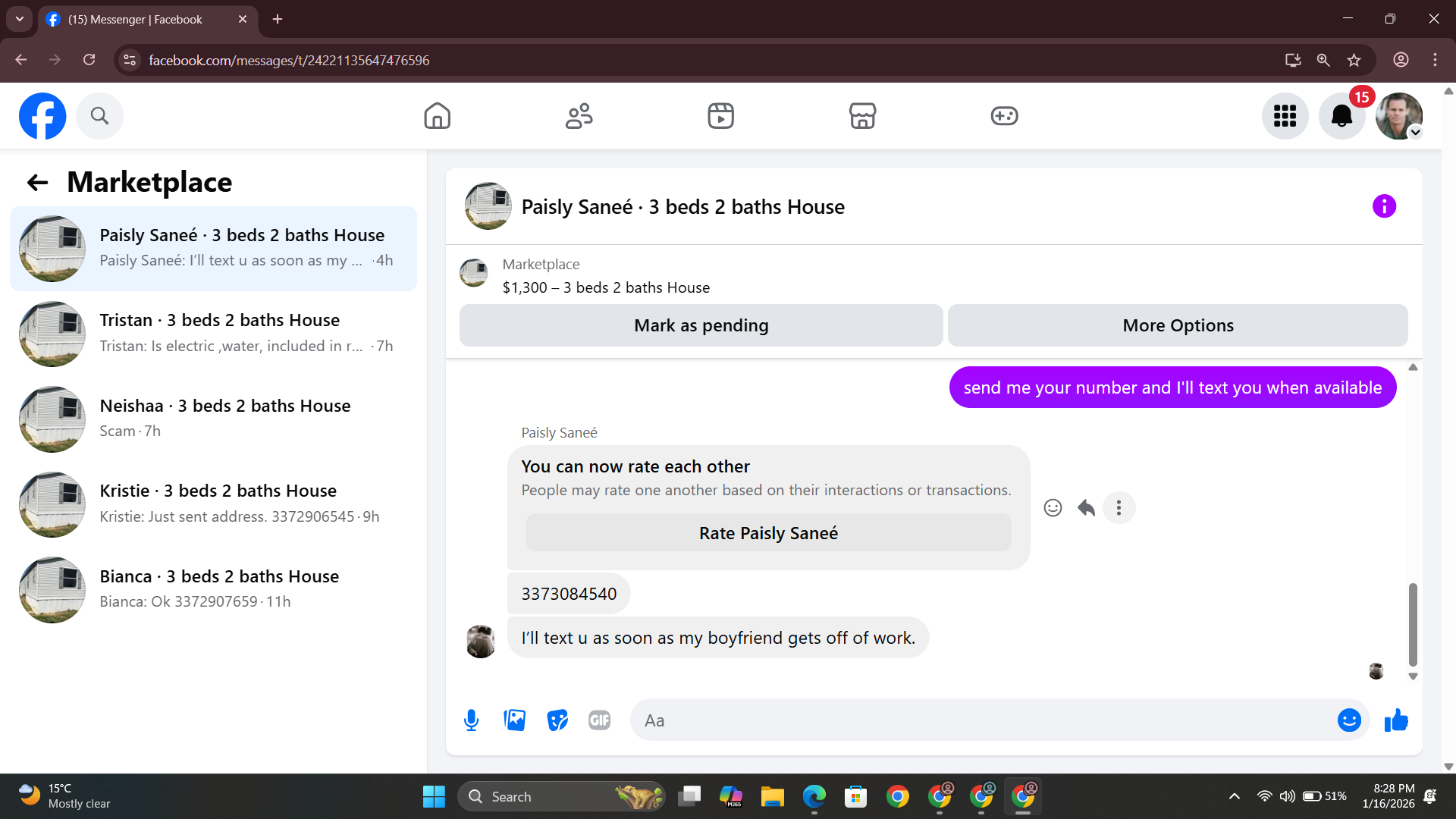Click the chat scrollbar thumb
This screenshot has width=1456, height=819.
click(1413, 624)
